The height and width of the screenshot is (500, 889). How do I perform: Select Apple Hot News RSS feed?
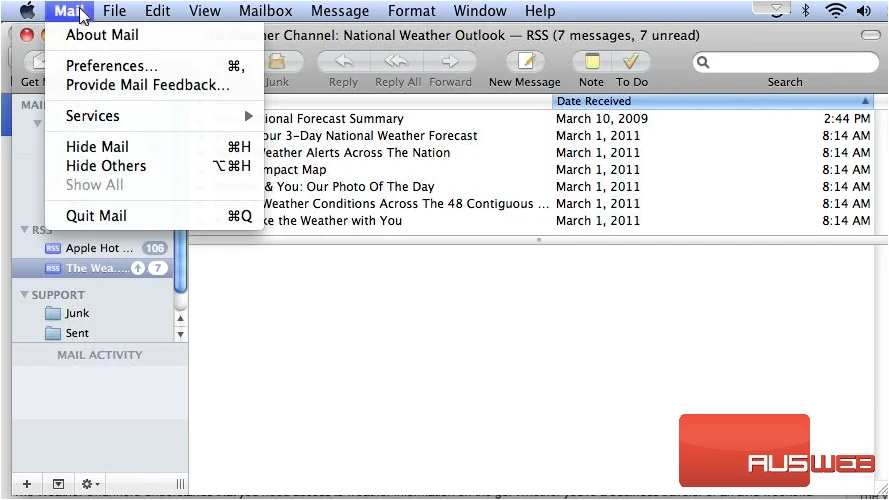(91, 248)
